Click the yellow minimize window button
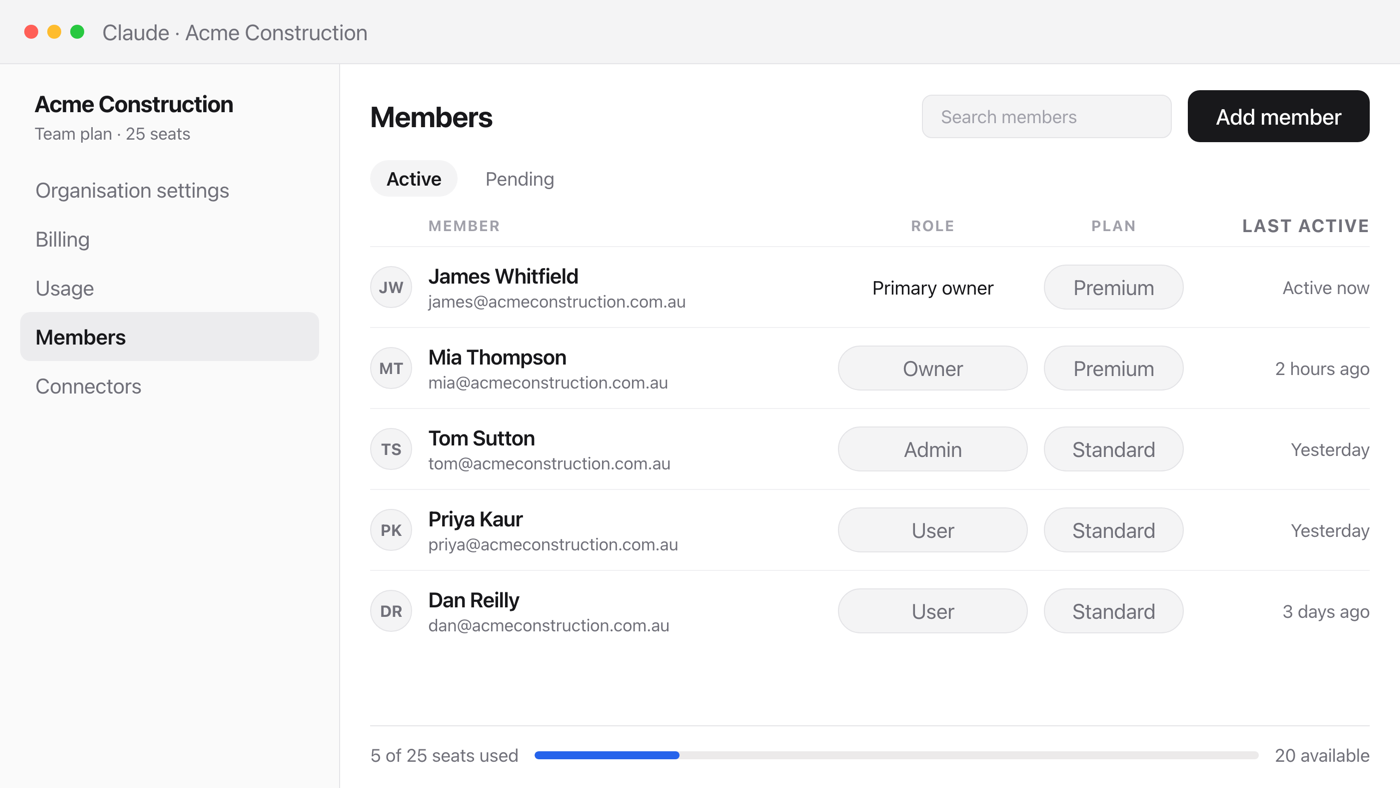Screen dimensions: 1400x788 [x=54, y=32]
